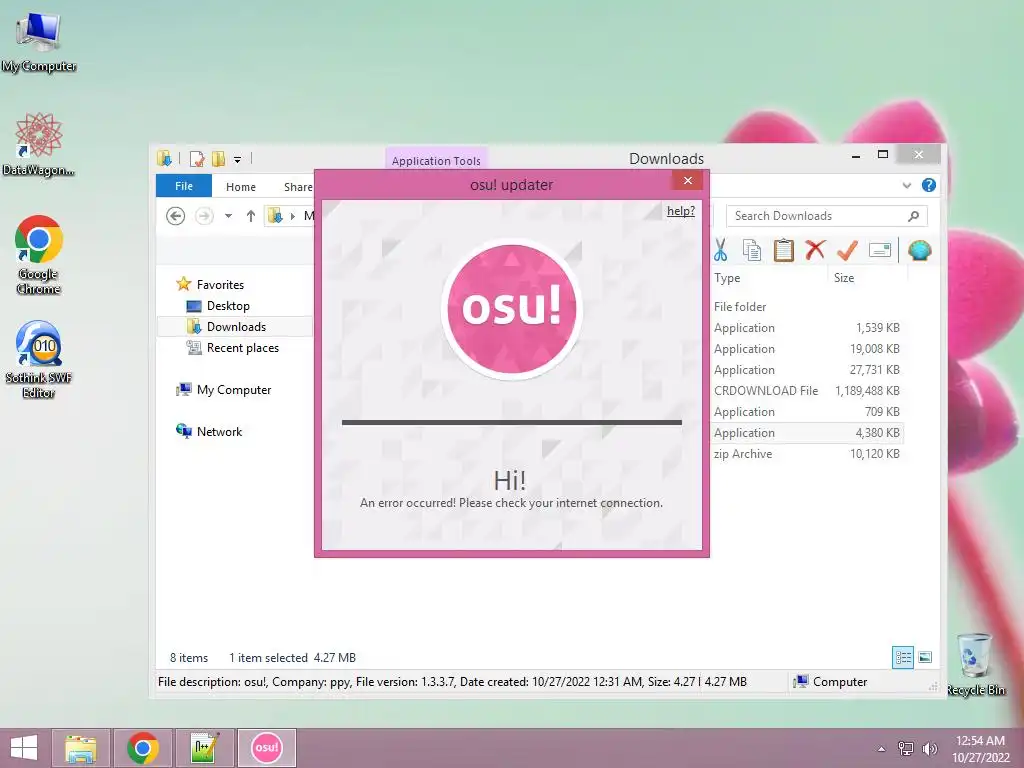
Task: Switch to details view button
Action: click(903, 657)
